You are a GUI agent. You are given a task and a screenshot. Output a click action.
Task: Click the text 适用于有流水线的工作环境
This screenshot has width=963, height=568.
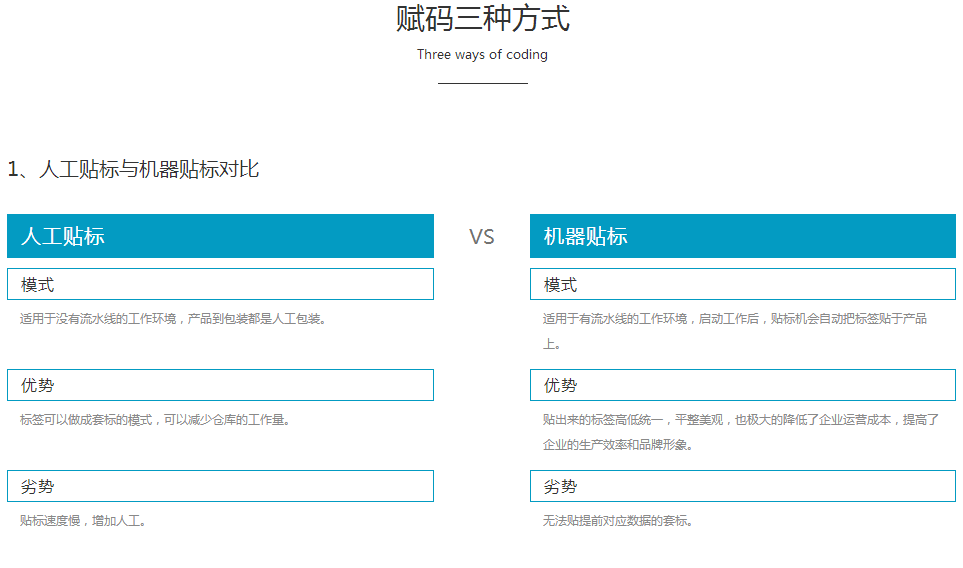615,319
